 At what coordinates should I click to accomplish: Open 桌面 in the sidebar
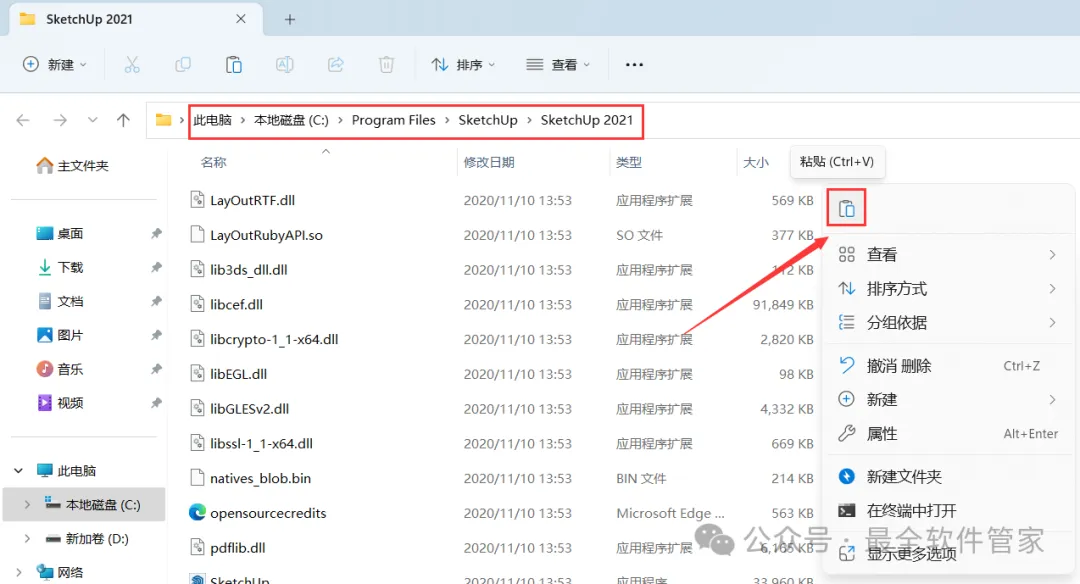tap(60, 233)
